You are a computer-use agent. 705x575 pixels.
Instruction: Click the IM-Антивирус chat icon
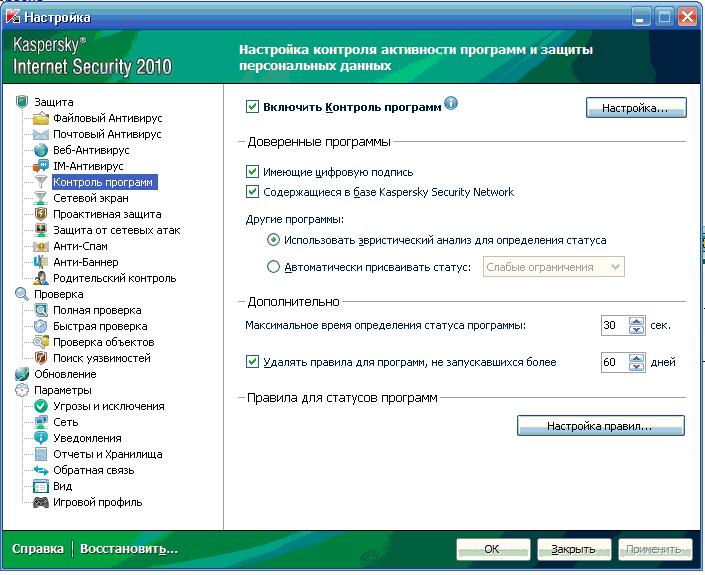pos(40,166)
